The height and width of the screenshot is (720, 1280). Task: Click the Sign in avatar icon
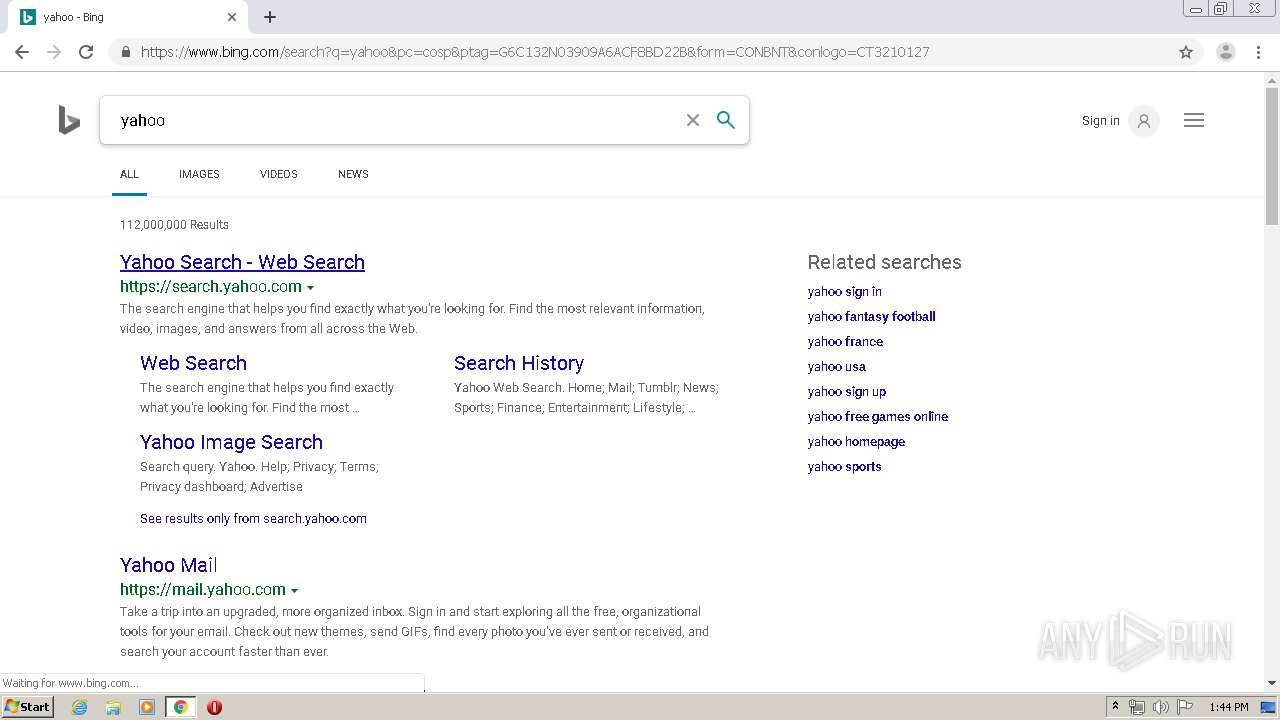pyautogui.click(x=1143, y=121)
